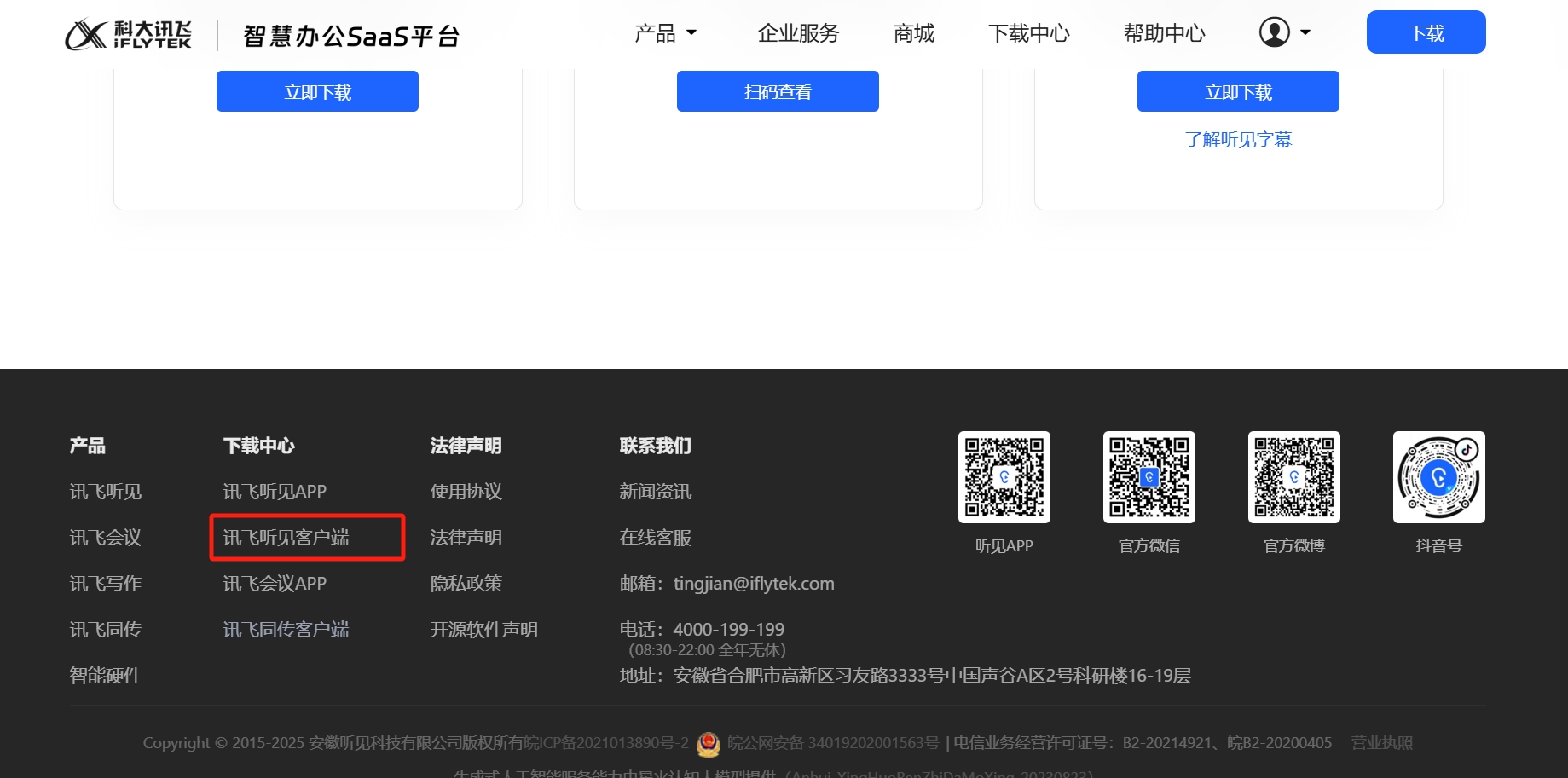Open 讯飞会议 footer product link
Image resolution: width=1568 pixels, height=778 pixels.
106,538
